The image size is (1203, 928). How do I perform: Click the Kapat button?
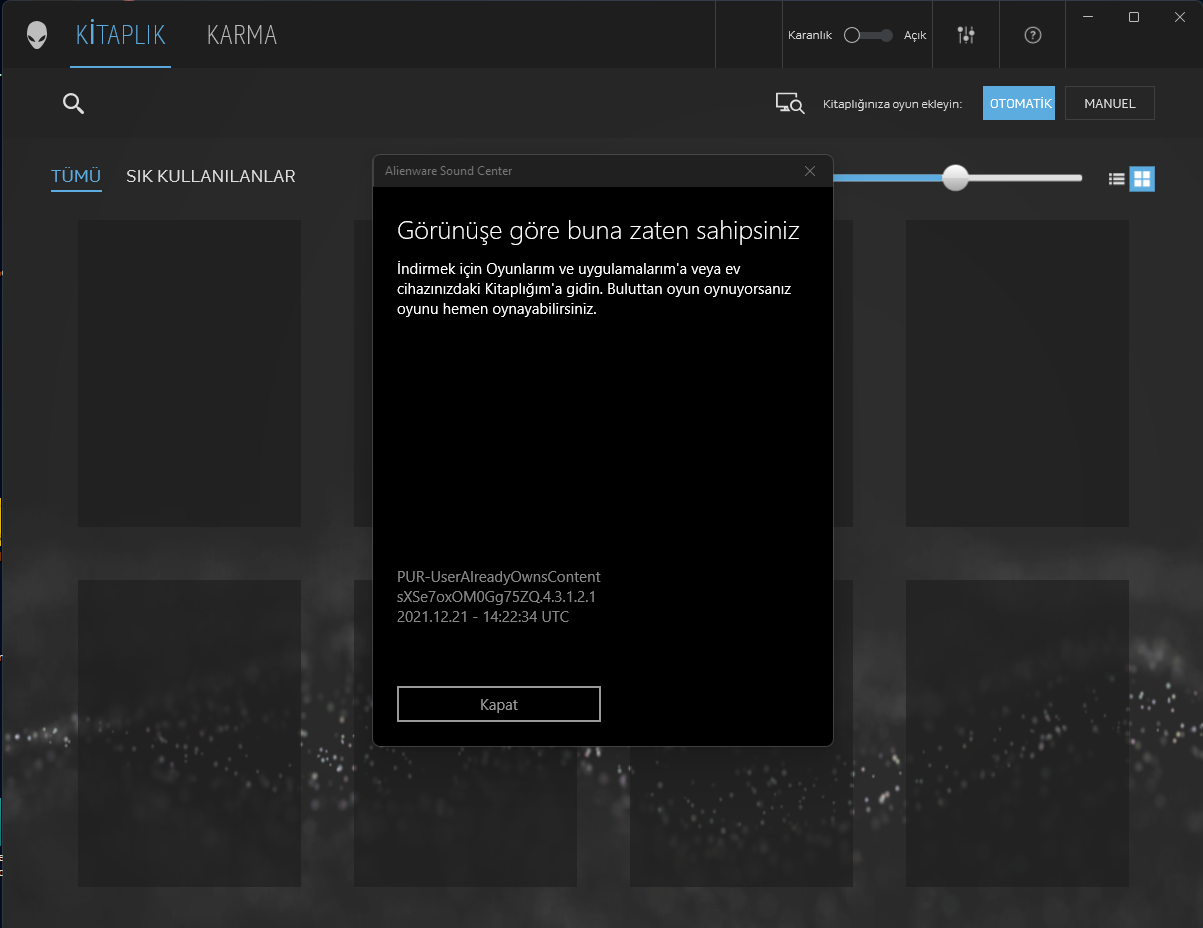499,704
